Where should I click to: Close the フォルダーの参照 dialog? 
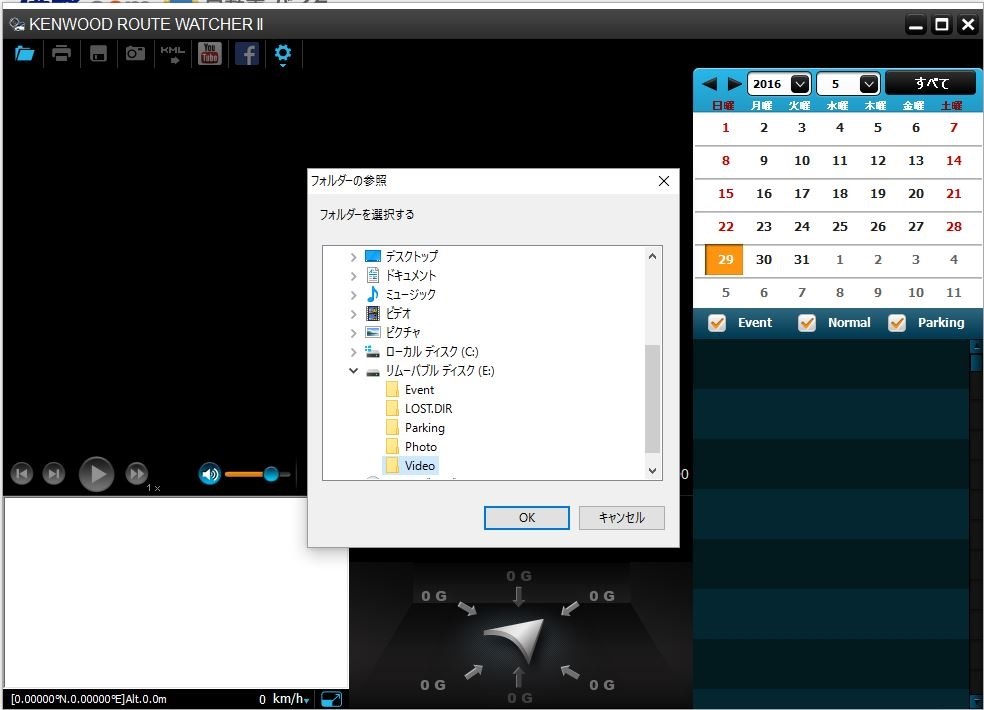pyautogui.click(x=664, y=181)
